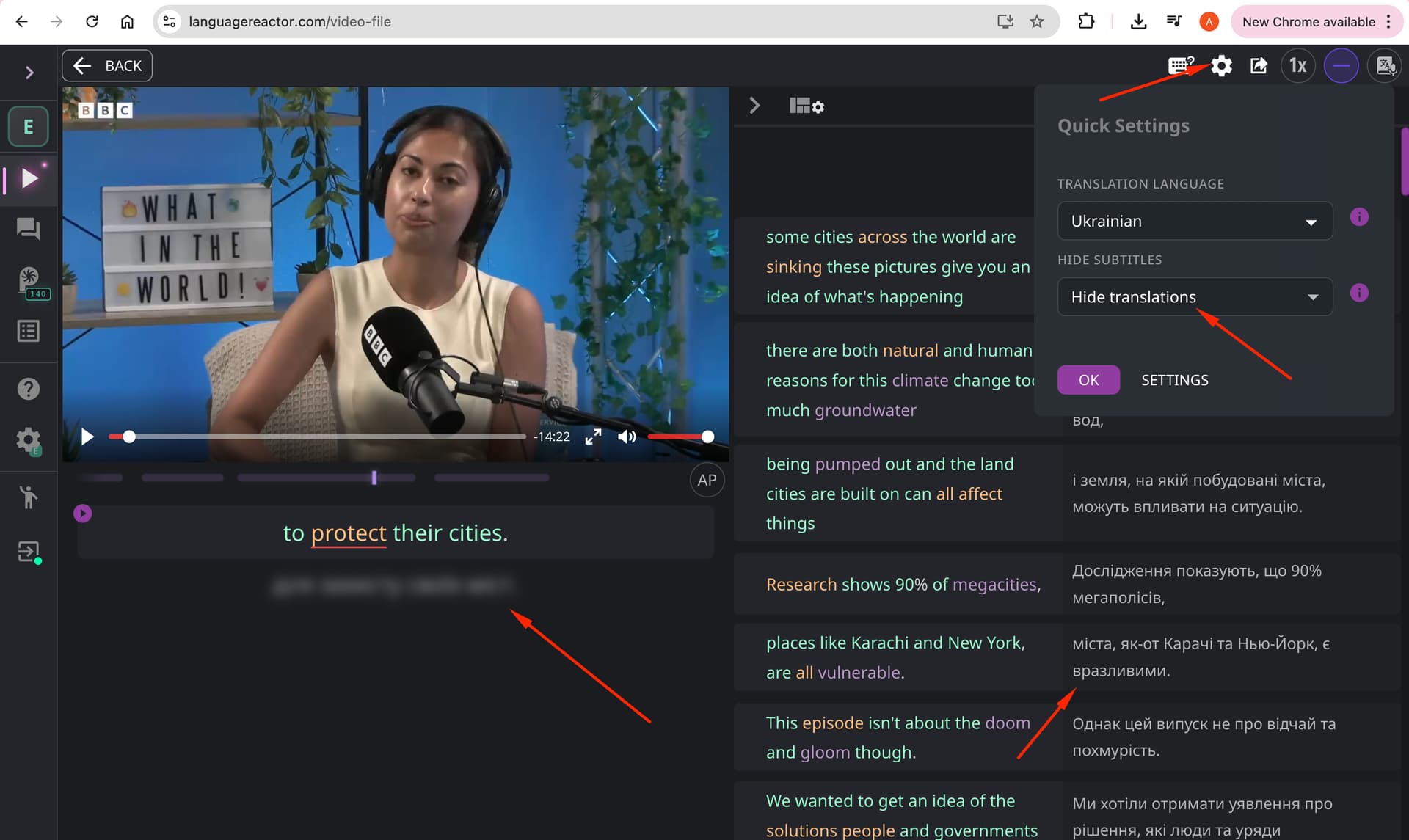
Task: Change playback speed 1x button
Action: coord(1297,66)
